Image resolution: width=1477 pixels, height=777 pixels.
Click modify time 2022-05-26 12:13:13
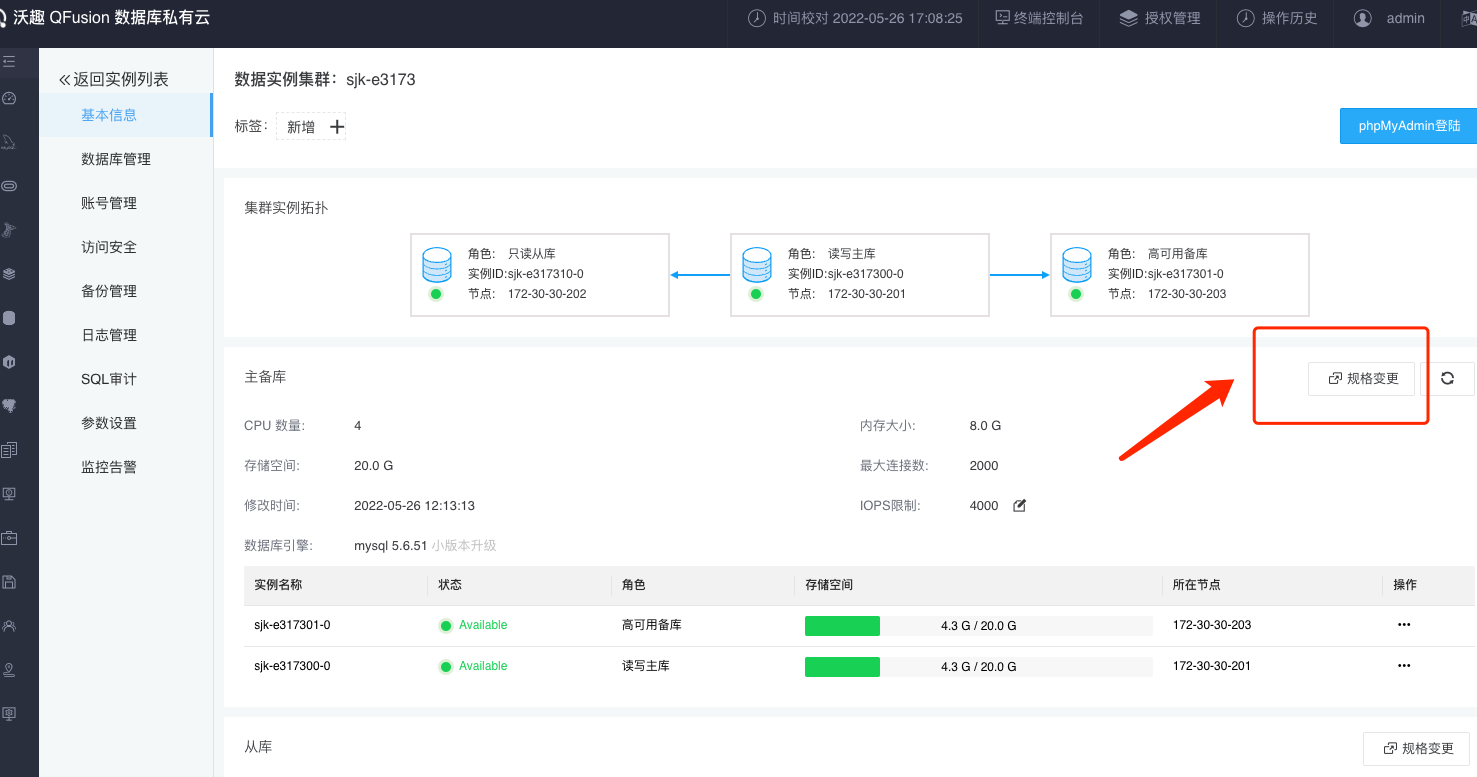(414, 506)
